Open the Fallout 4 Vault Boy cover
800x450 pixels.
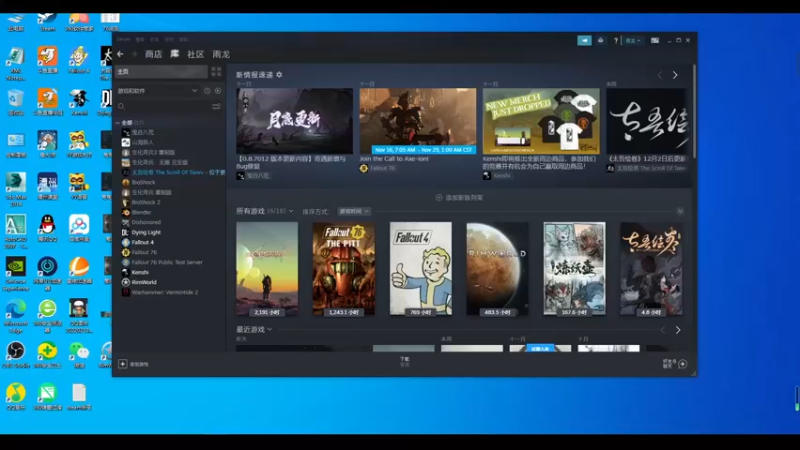tap(420, 269)
